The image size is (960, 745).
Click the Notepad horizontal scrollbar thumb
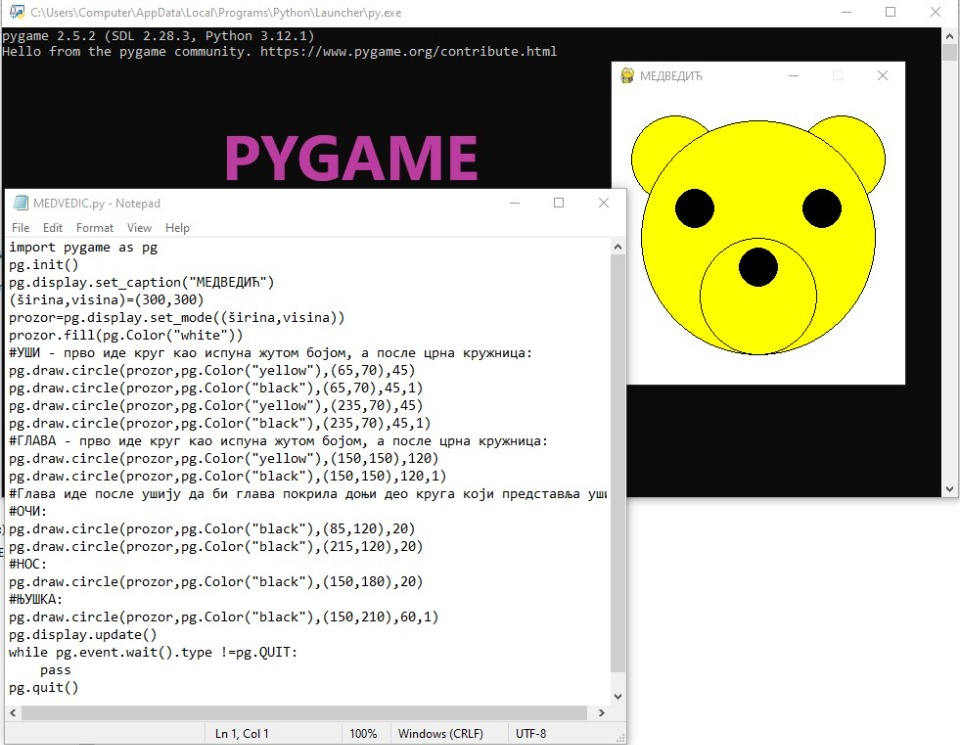[x=304, y=713]
